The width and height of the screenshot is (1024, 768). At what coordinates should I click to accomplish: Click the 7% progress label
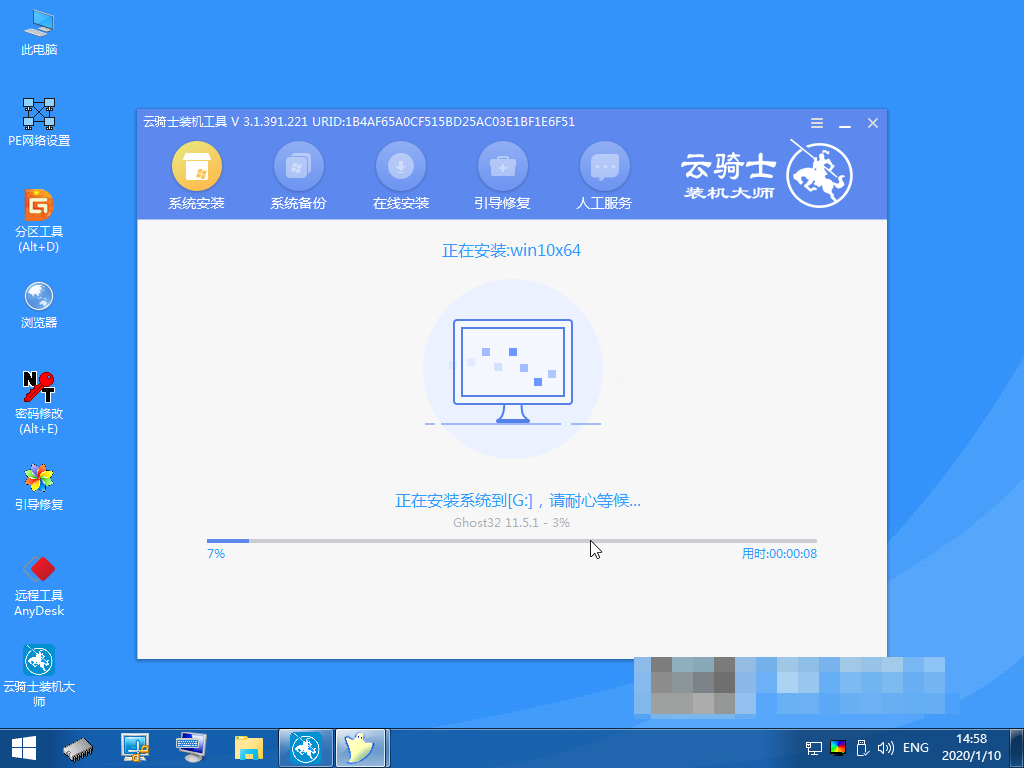click(x=216, y=554)
